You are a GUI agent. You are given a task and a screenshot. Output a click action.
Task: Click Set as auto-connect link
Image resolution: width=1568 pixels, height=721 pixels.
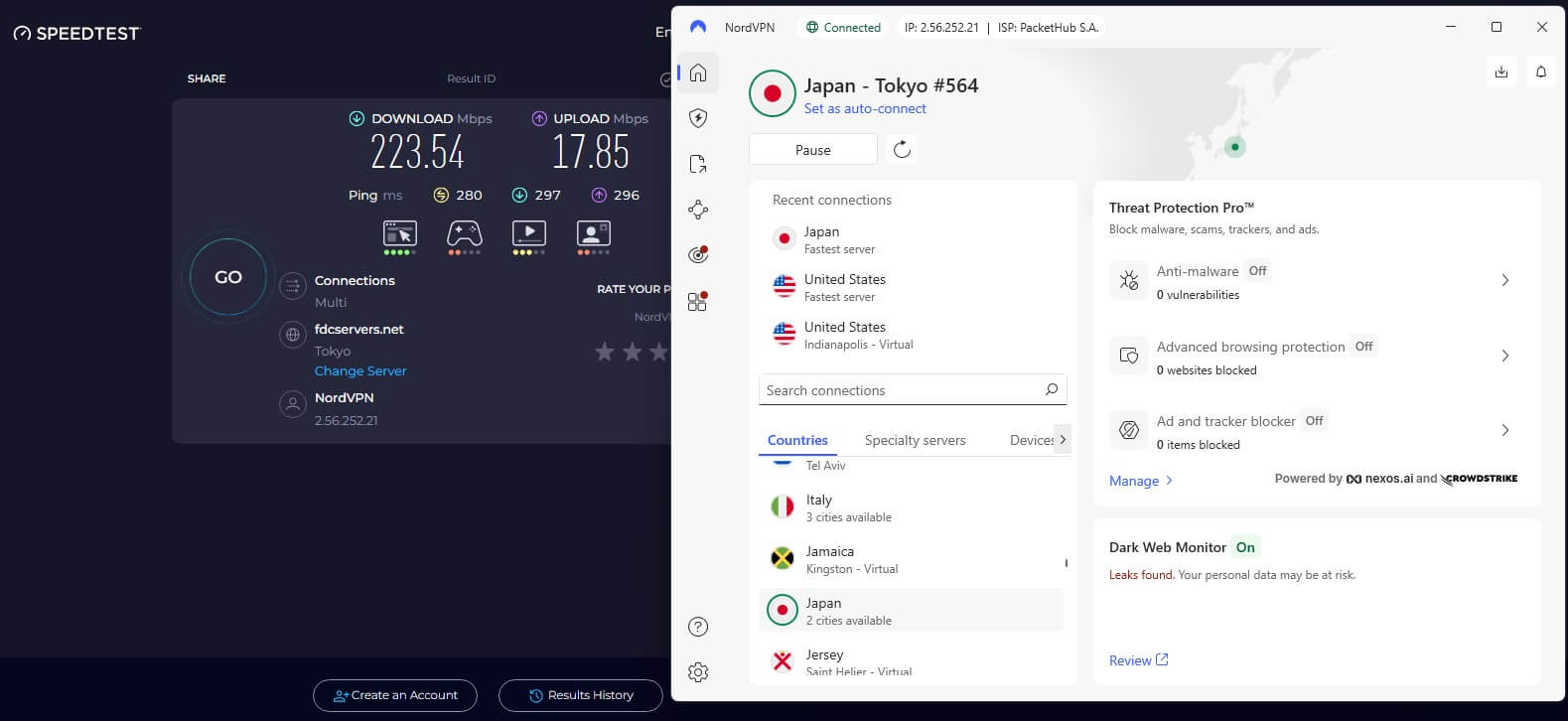865,108
